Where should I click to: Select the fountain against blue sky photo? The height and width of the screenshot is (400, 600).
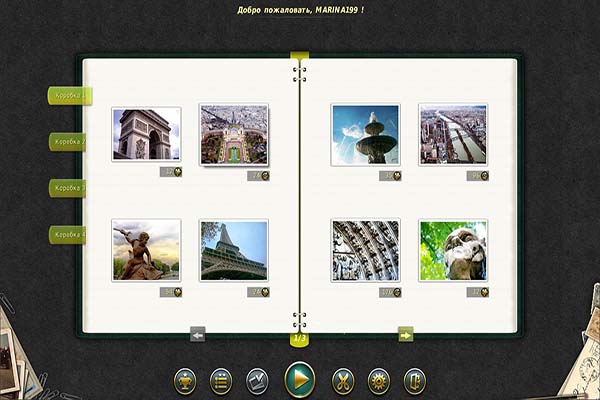click(x=365, y=135)
